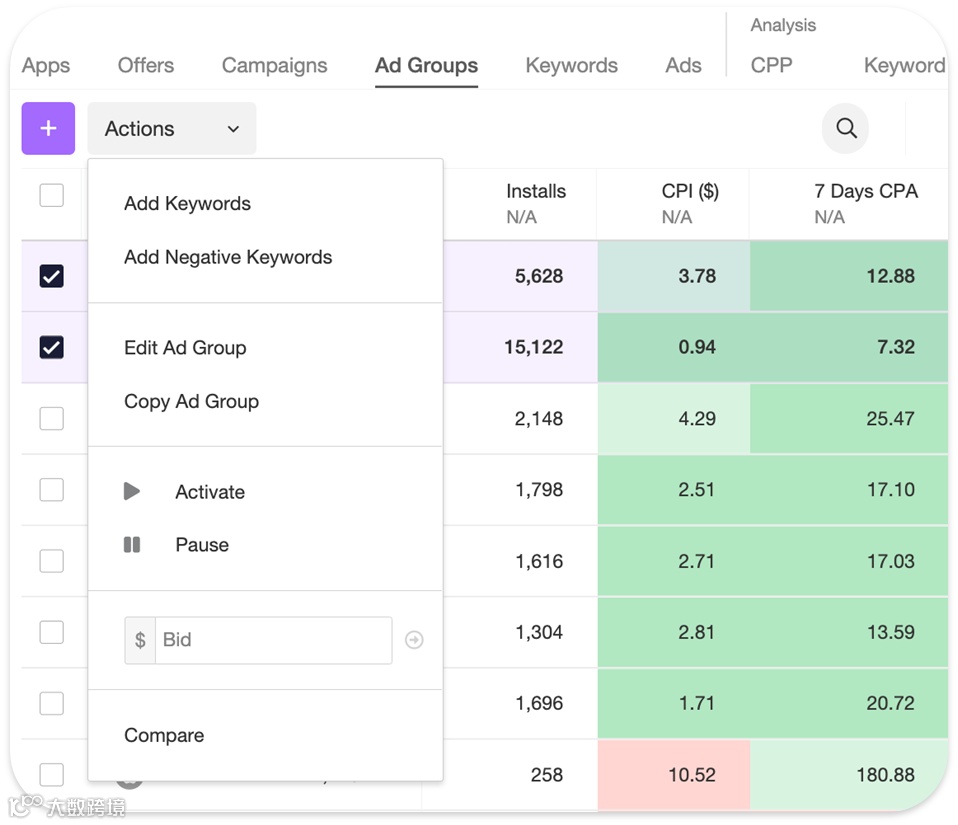Open the Campaigns tab
Viewport: 958px width, 825px height.
pyautogui.click(x=274, y=66)
